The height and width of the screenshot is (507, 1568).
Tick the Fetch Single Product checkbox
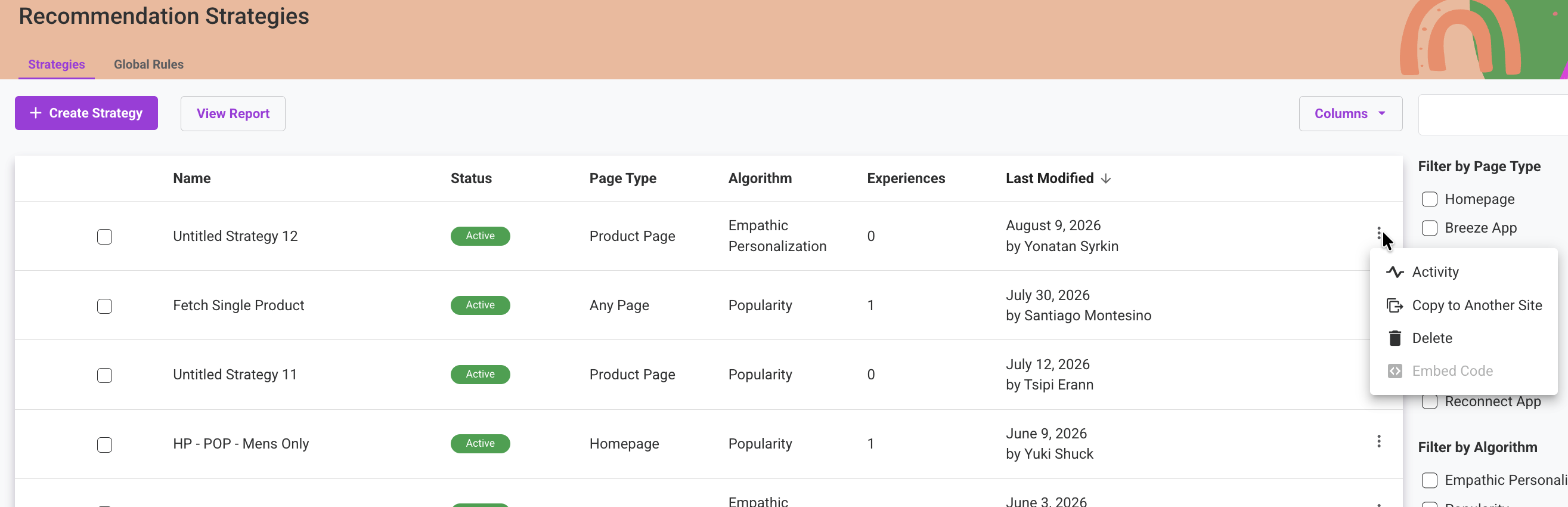tap(105, 305)
